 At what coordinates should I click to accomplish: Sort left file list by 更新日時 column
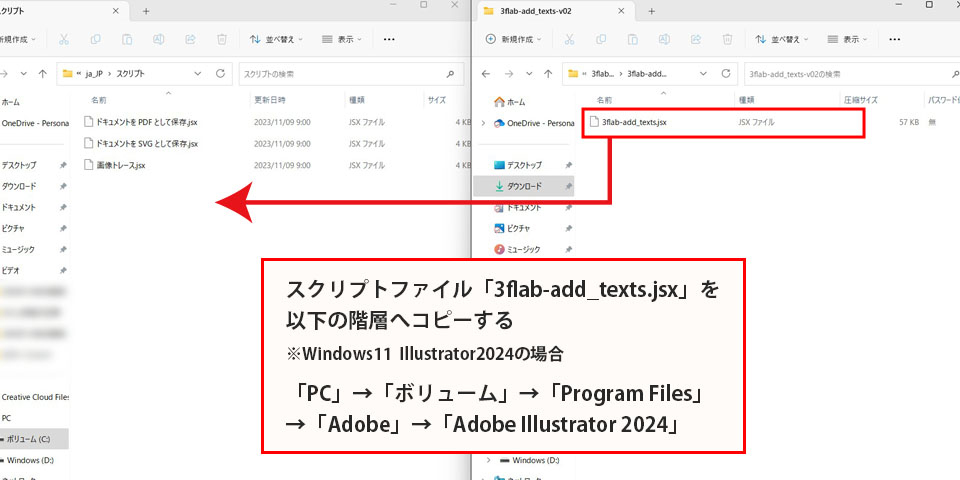click(270, 100)
